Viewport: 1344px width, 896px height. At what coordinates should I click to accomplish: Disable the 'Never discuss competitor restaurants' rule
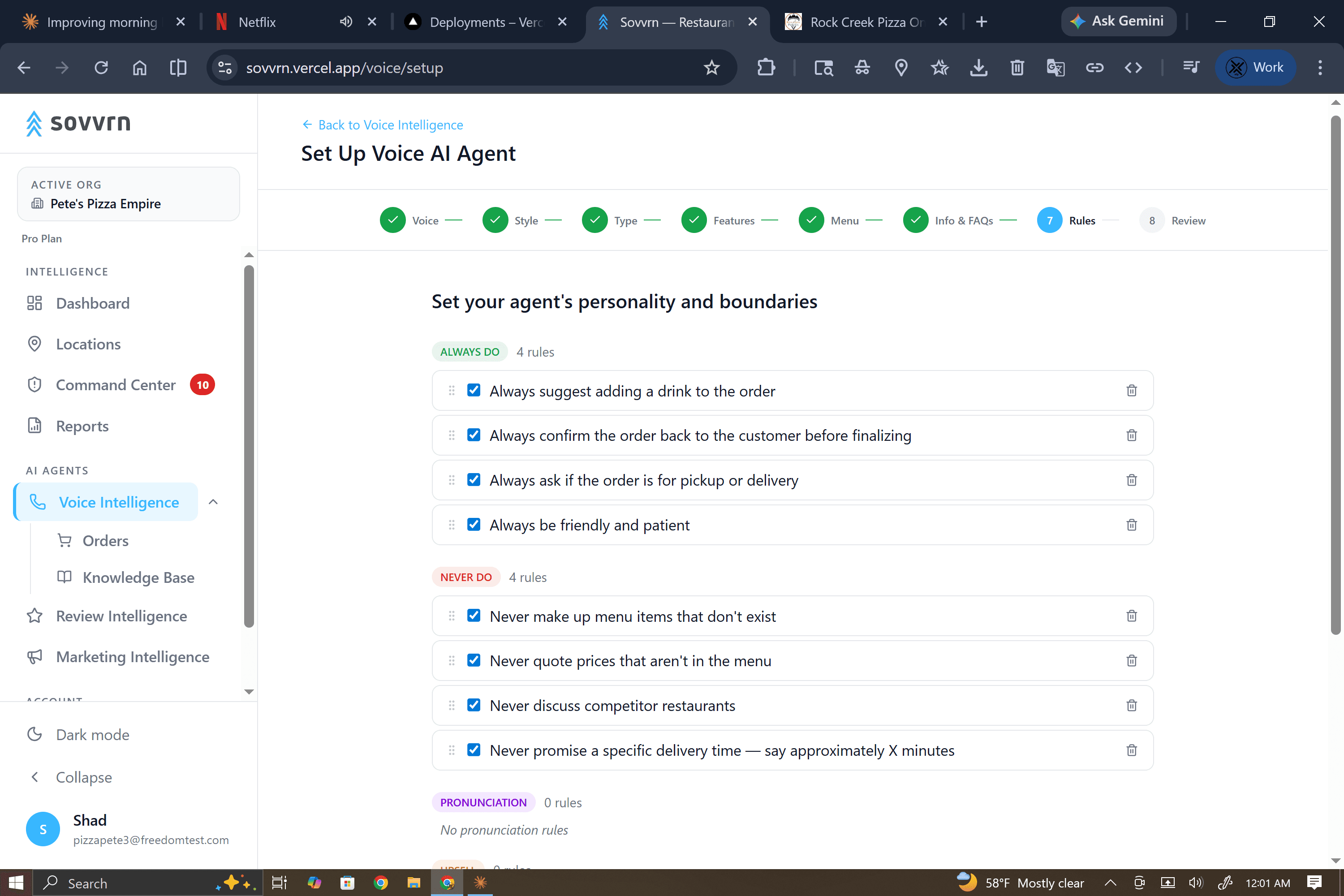tap(474, 705)
